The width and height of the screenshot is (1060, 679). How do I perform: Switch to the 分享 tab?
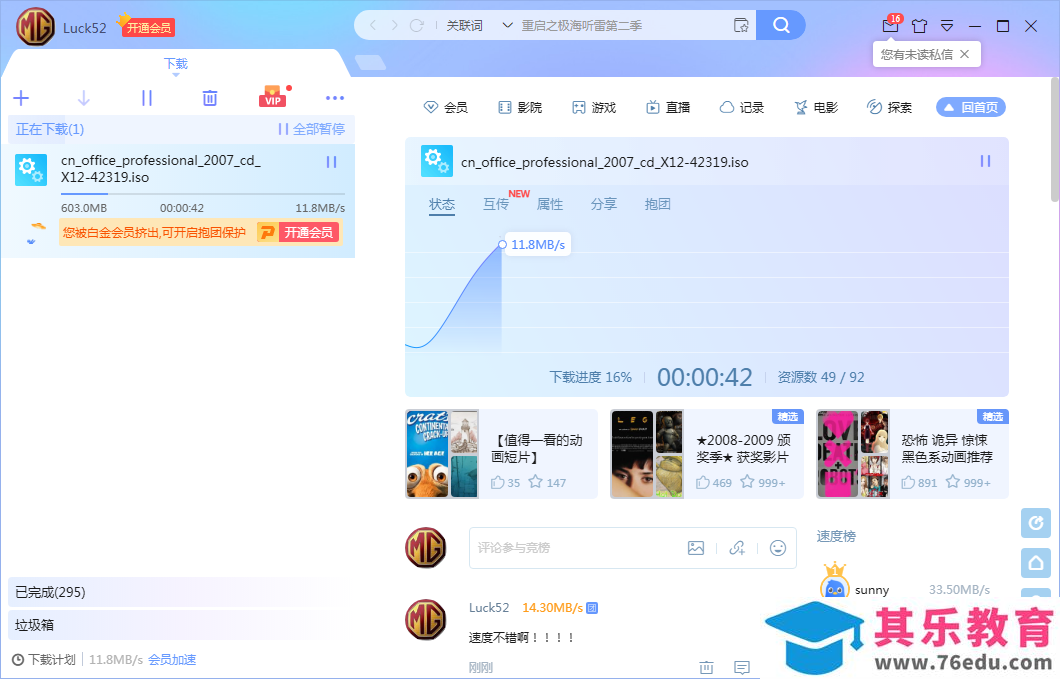(604, 204)
